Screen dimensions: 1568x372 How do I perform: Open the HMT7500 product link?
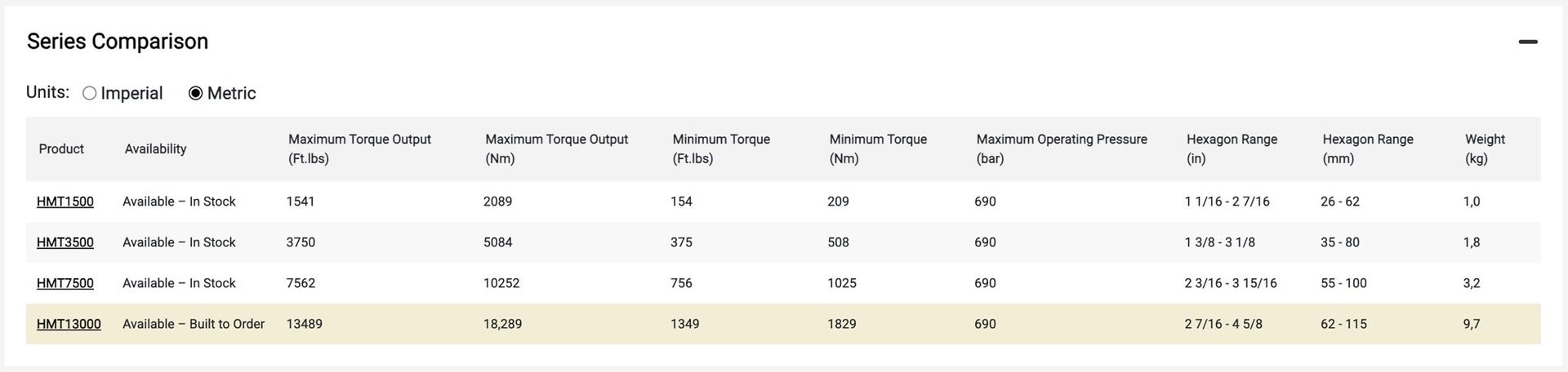tap(65, 283)
